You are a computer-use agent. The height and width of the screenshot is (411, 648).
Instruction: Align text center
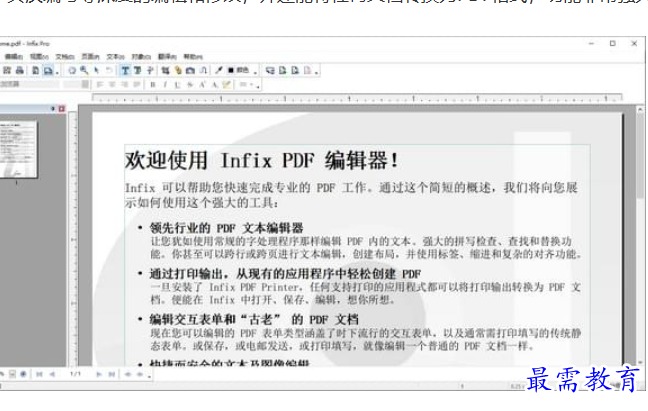[x=112, y=85]
